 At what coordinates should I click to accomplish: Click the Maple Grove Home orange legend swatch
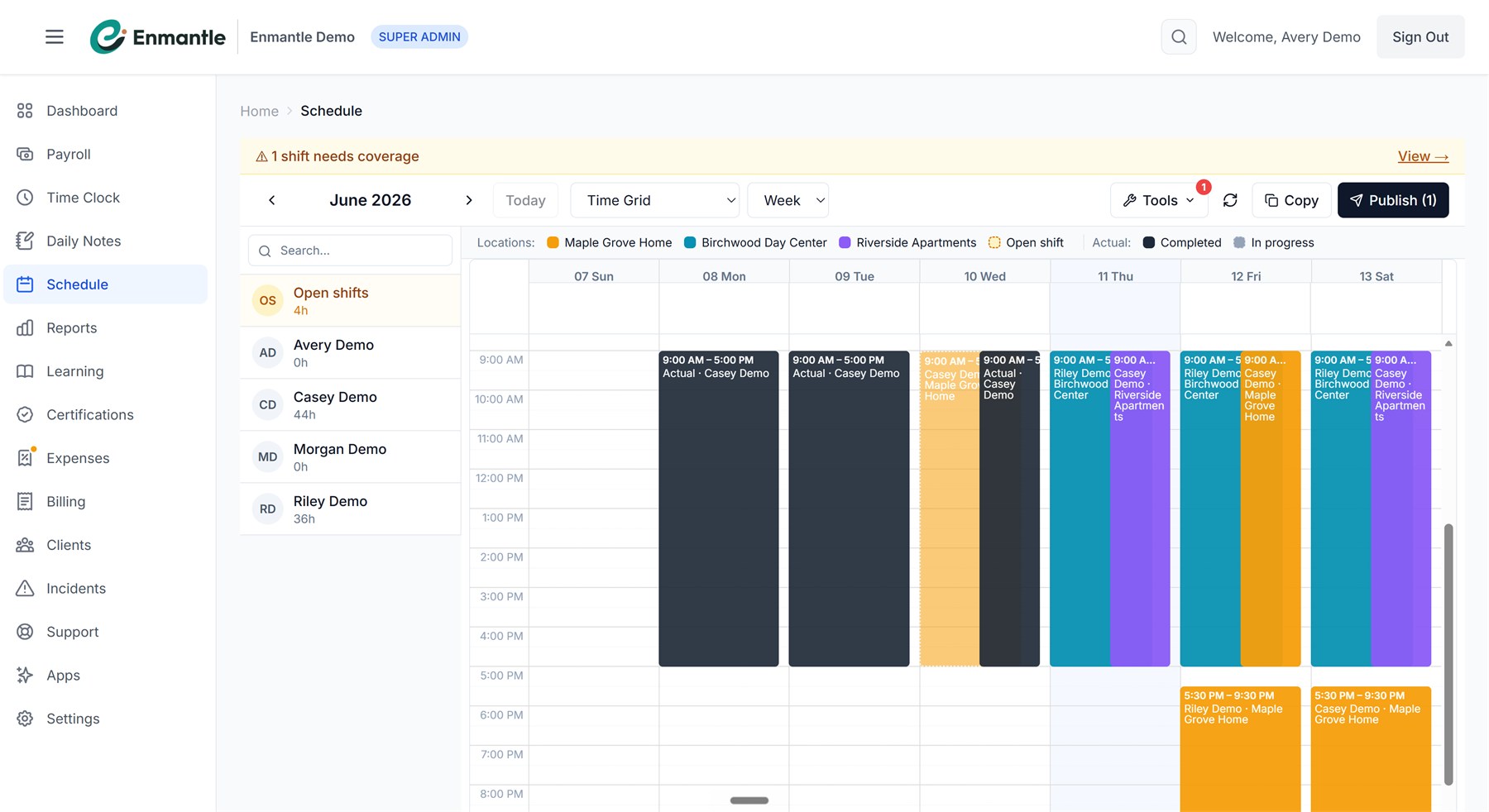pyautogui.click(x=553, y=242)
